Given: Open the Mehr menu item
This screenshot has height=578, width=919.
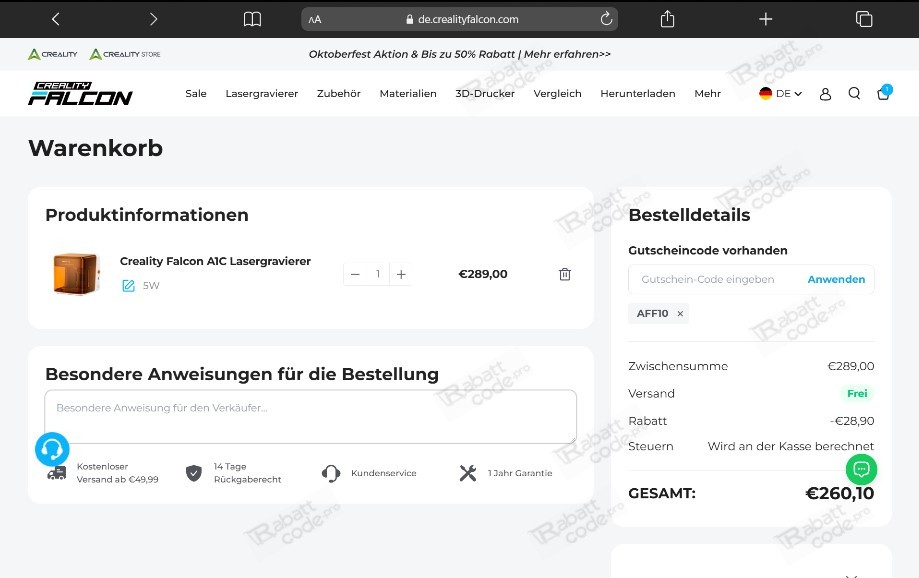Looking at the screenshot, I should pos(707,94).
